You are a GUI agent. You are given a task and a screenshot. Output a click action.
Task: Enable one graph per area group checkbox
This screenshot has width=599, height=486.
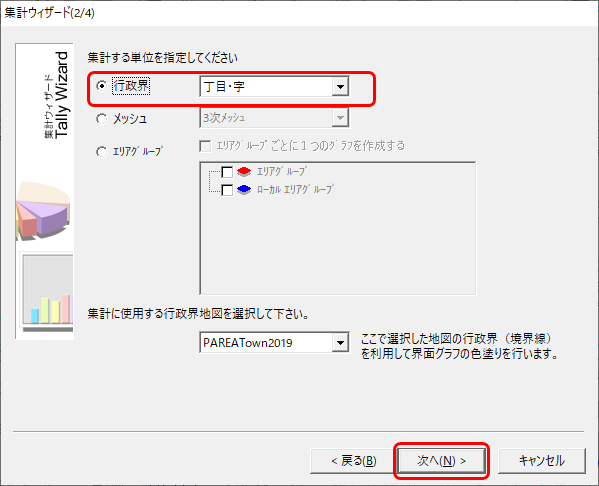coord(205,146)
